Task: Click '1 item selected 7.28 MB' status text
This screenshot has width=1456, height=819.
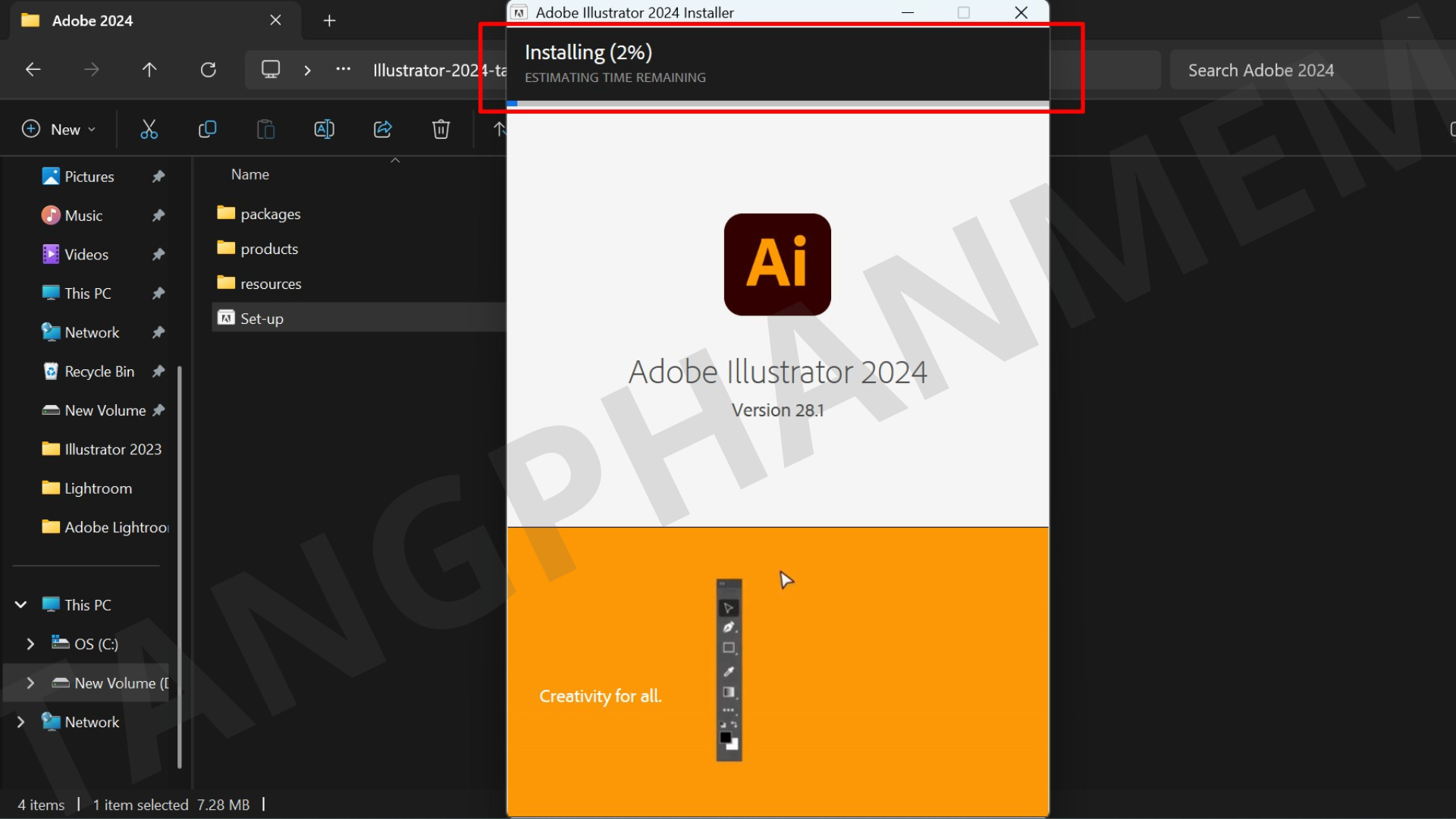Action: click(x=171, y=805)
